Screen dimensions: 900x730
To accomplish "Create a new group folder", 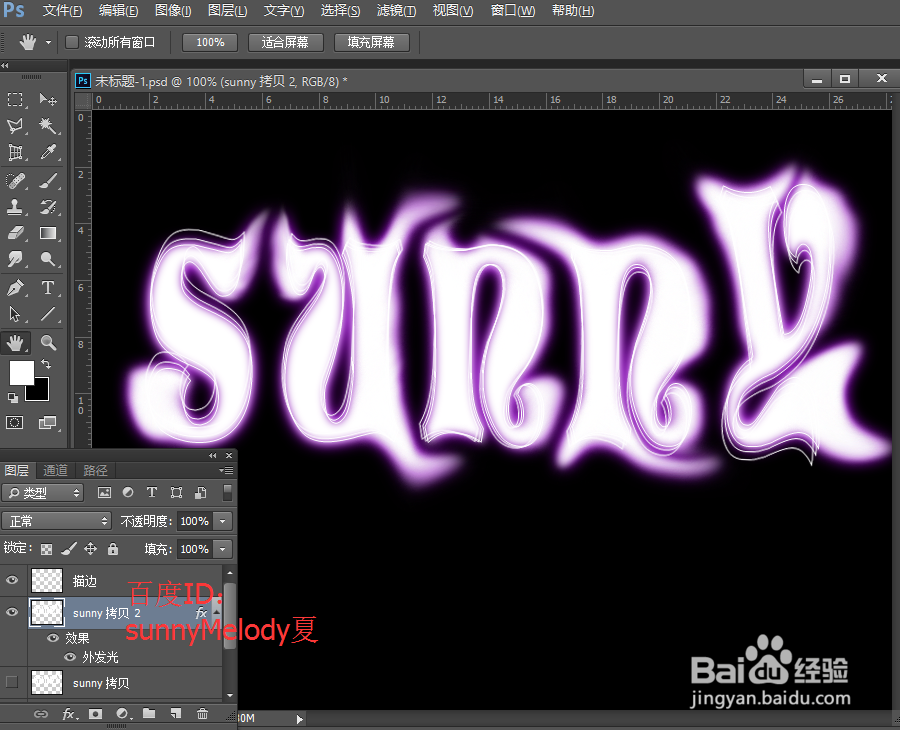I will [x=149, y=713].
